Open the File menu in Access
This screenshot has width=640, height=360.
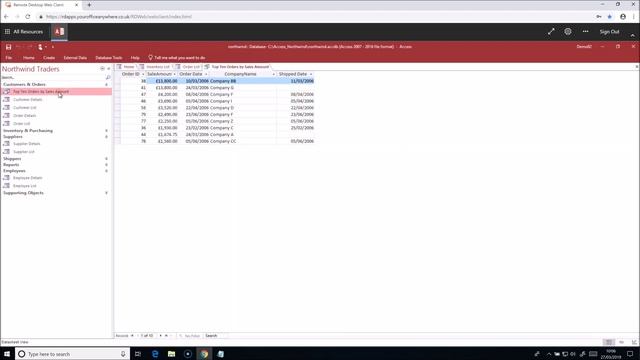9,58
